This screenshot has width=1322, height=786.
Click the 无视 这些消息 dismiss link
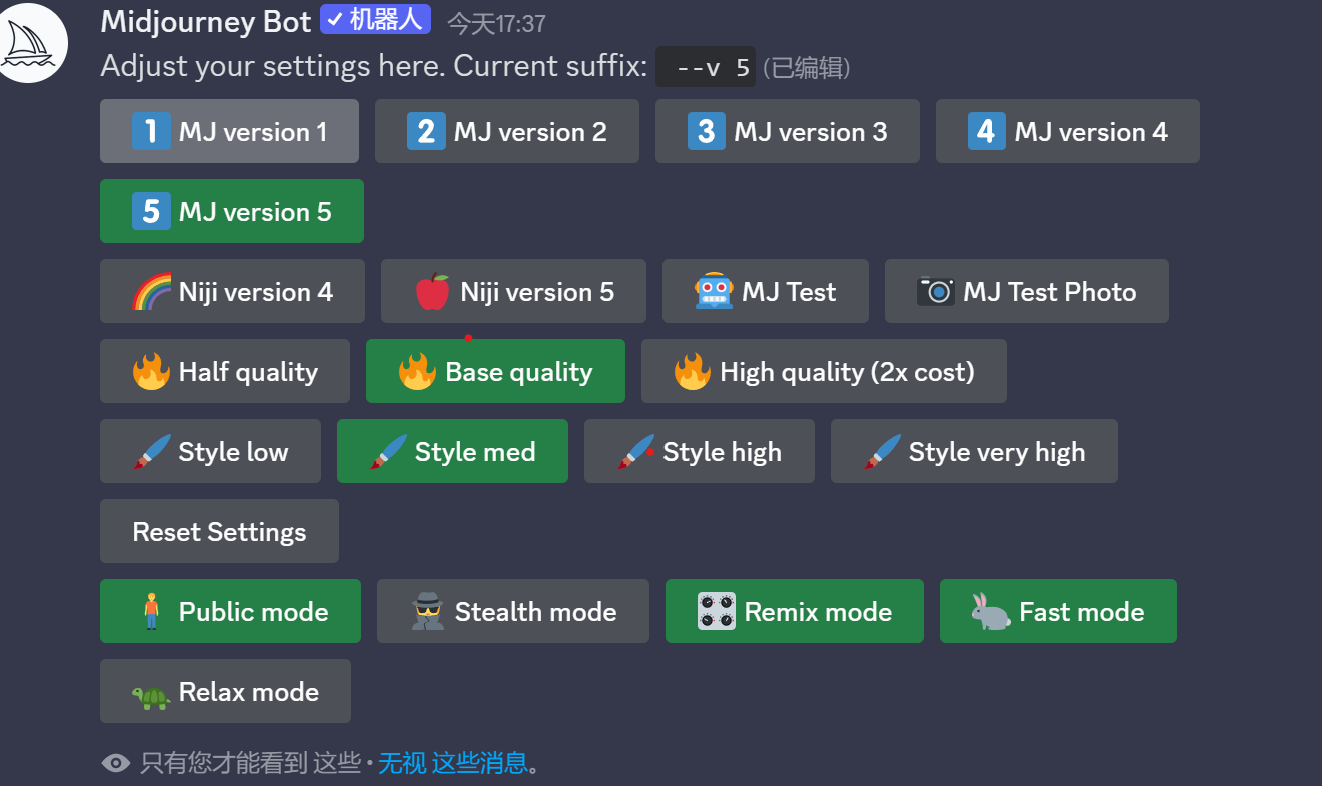tap(452, 763)
